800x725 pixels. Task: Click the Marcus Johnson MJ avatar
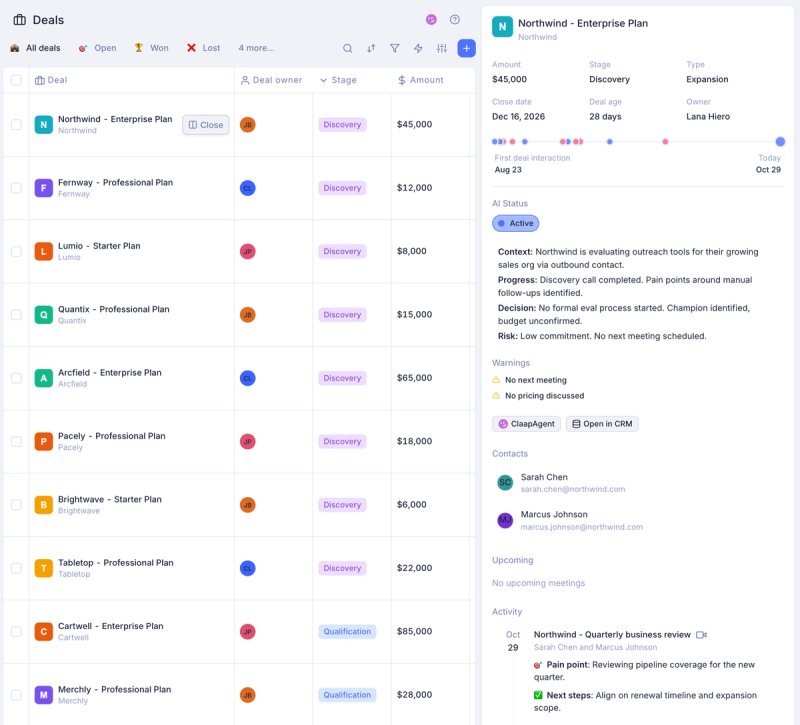505,520
